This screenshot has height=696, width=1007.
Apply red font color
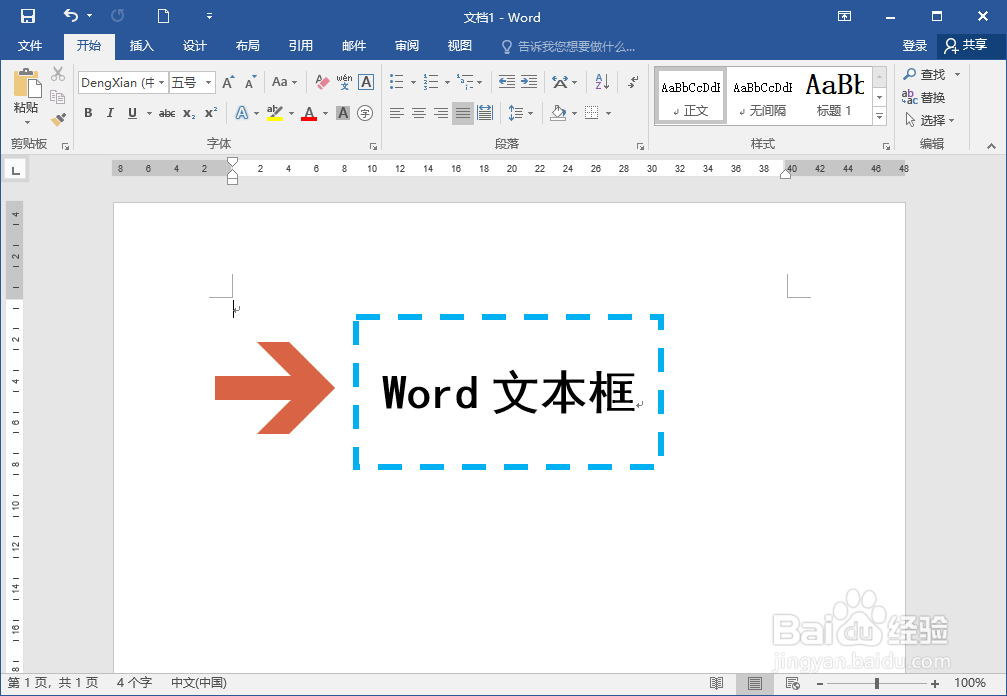[309, 114]
